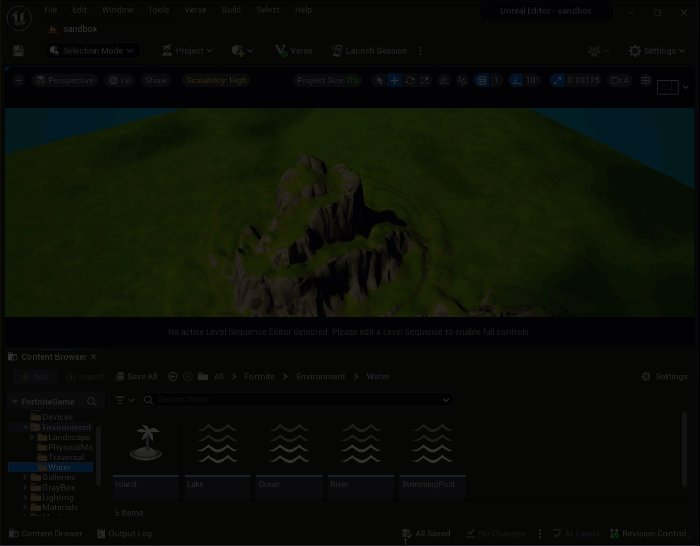Toggle scale snapping
The height and width of the screenshot is (546, 700).
point(557,80)
